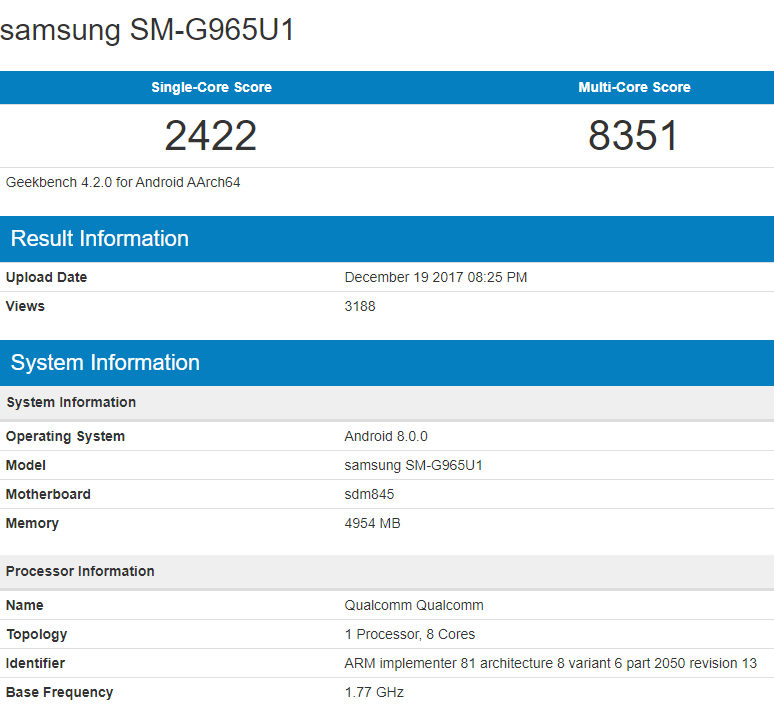
Task: Click the 4954 MB memory value
Action: point(372,523)
